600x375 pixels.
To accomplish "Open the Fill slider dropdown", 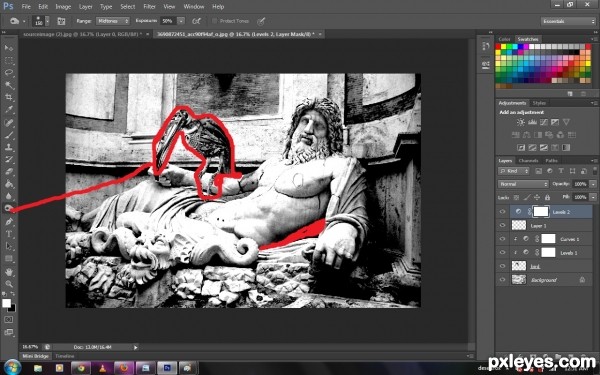I will 593,197.
